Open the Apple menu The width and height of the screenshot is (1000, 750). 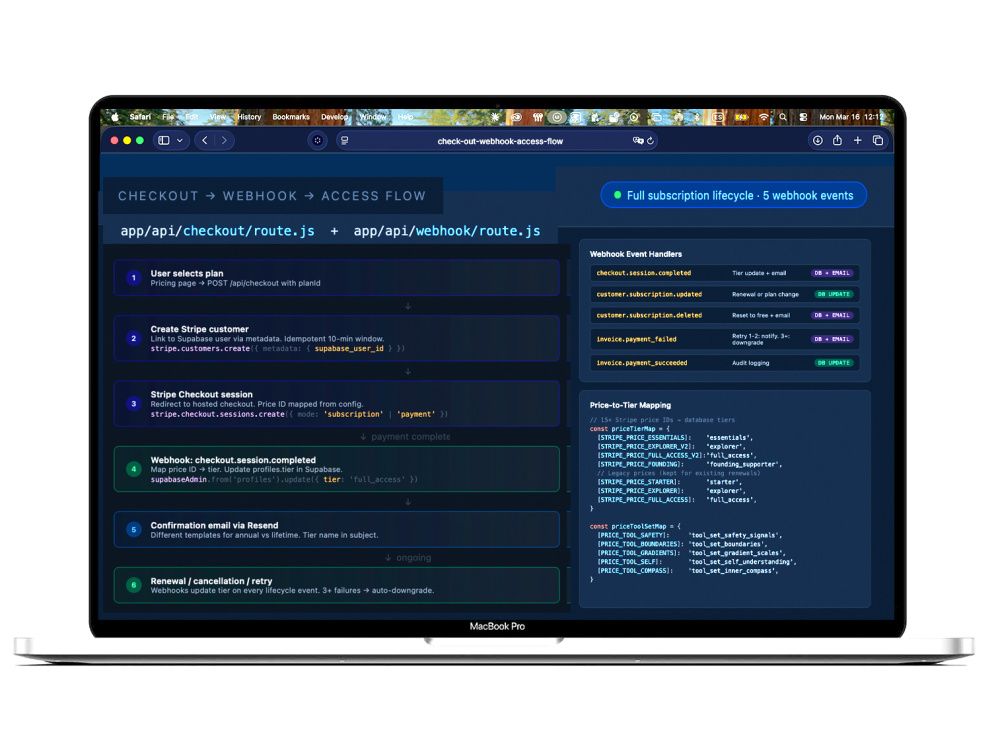click(x=115, y=117)
